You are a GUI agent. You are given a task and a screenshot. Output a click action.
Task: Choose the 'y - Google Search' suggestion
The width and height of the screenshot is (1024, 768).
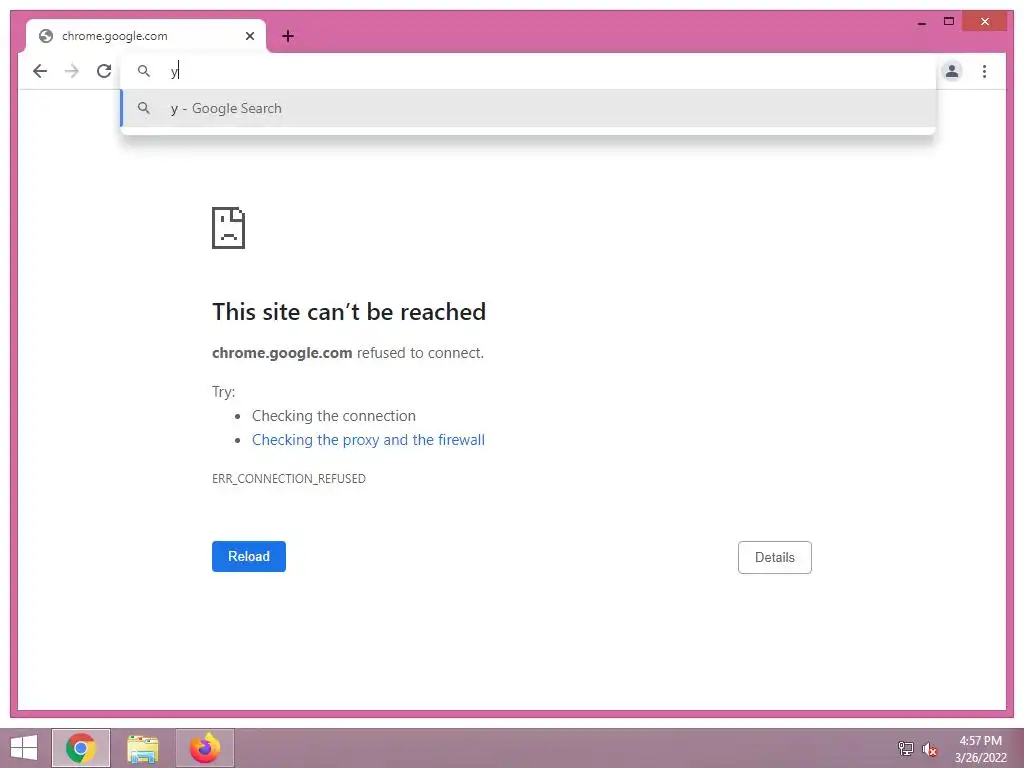528,108
